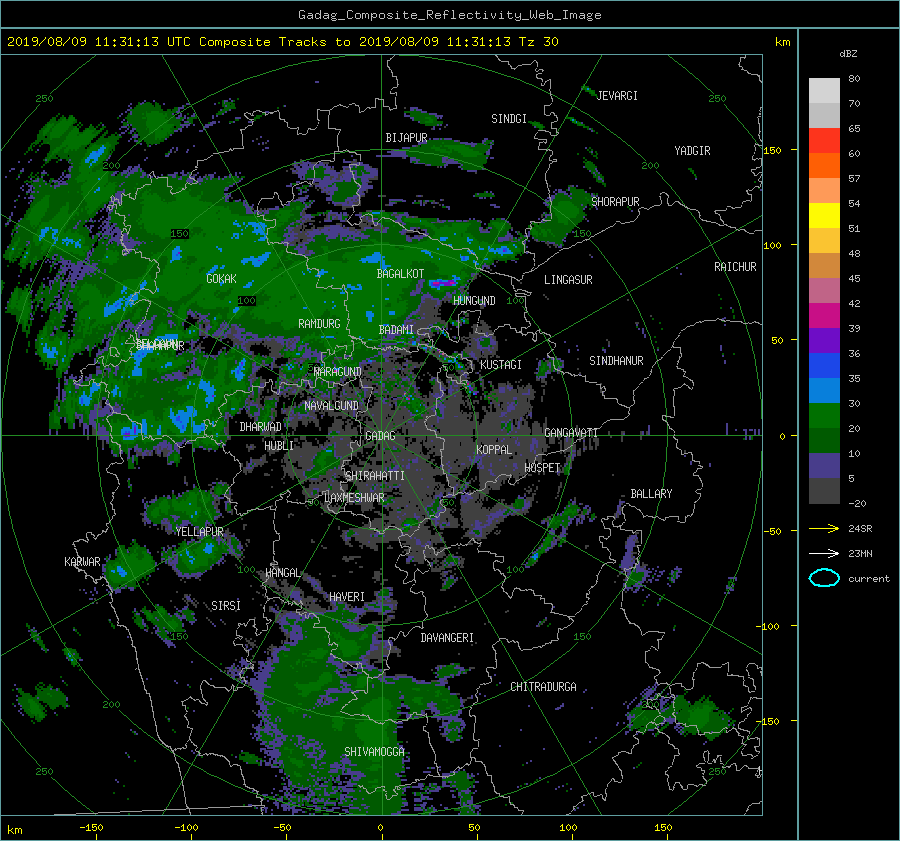This screenshot has height=841, width=900.
Task: Click the 0 tick on the bottom axis
Action: [380, 828]
